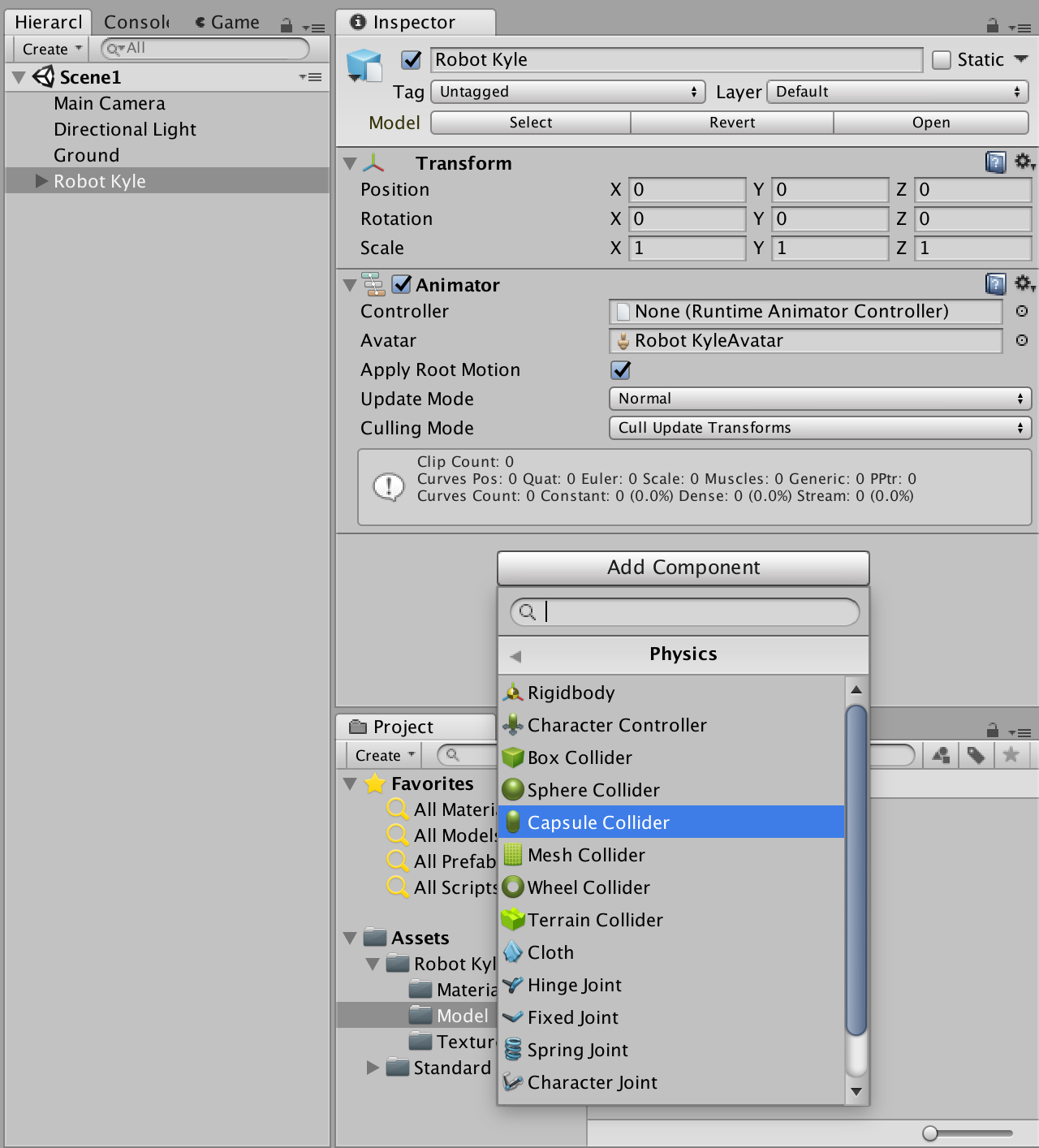The image size is (1039, 1148).
Task: Open the Update Mode dropdown
Action: click(819, 399)
